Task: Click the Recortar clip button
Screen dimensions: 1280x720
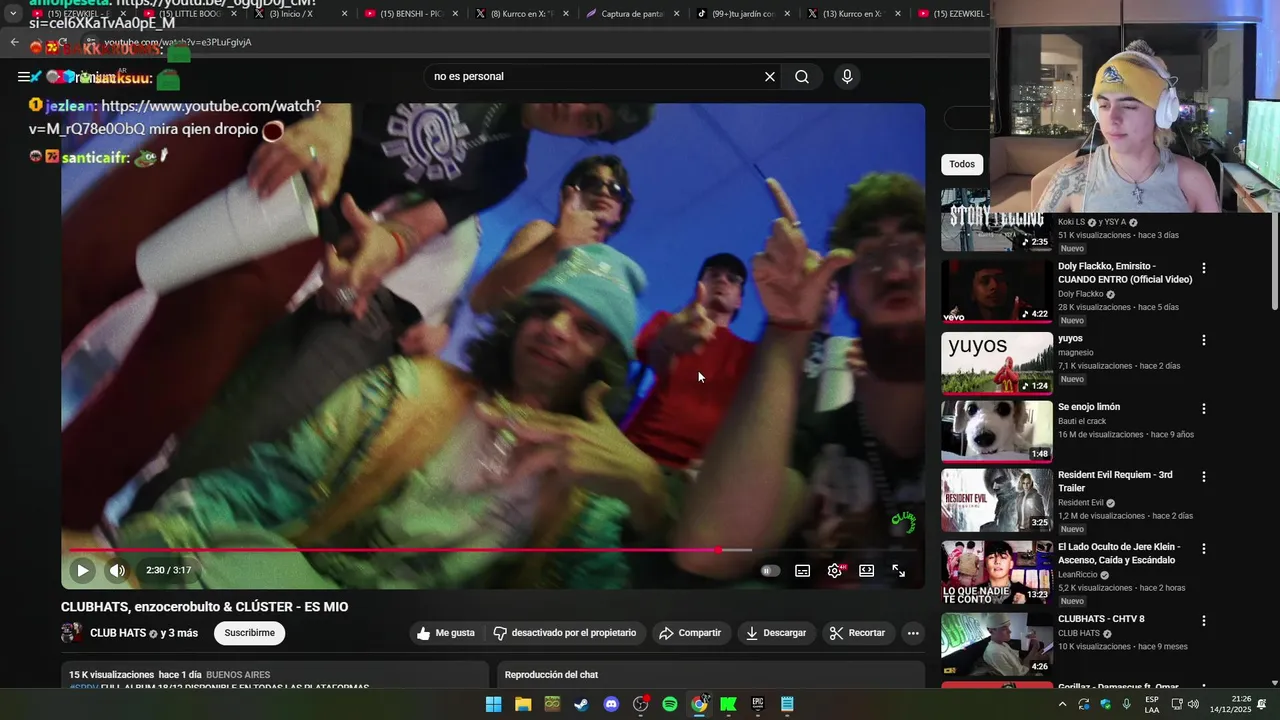Action: (x=858, y=633)
